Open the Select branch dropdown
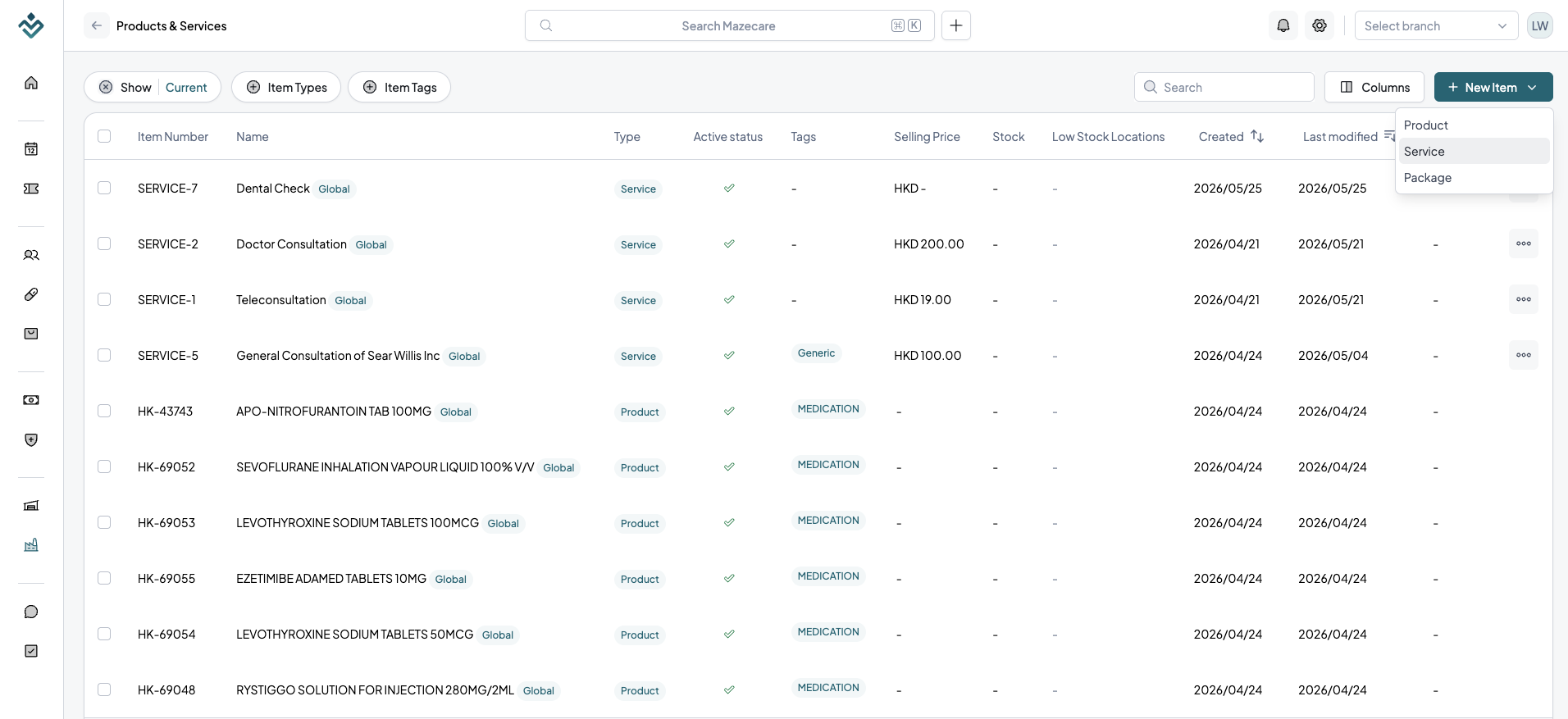Image resolution: width=1568 pixels, height=719 pixels. (x=1436, y=25)
